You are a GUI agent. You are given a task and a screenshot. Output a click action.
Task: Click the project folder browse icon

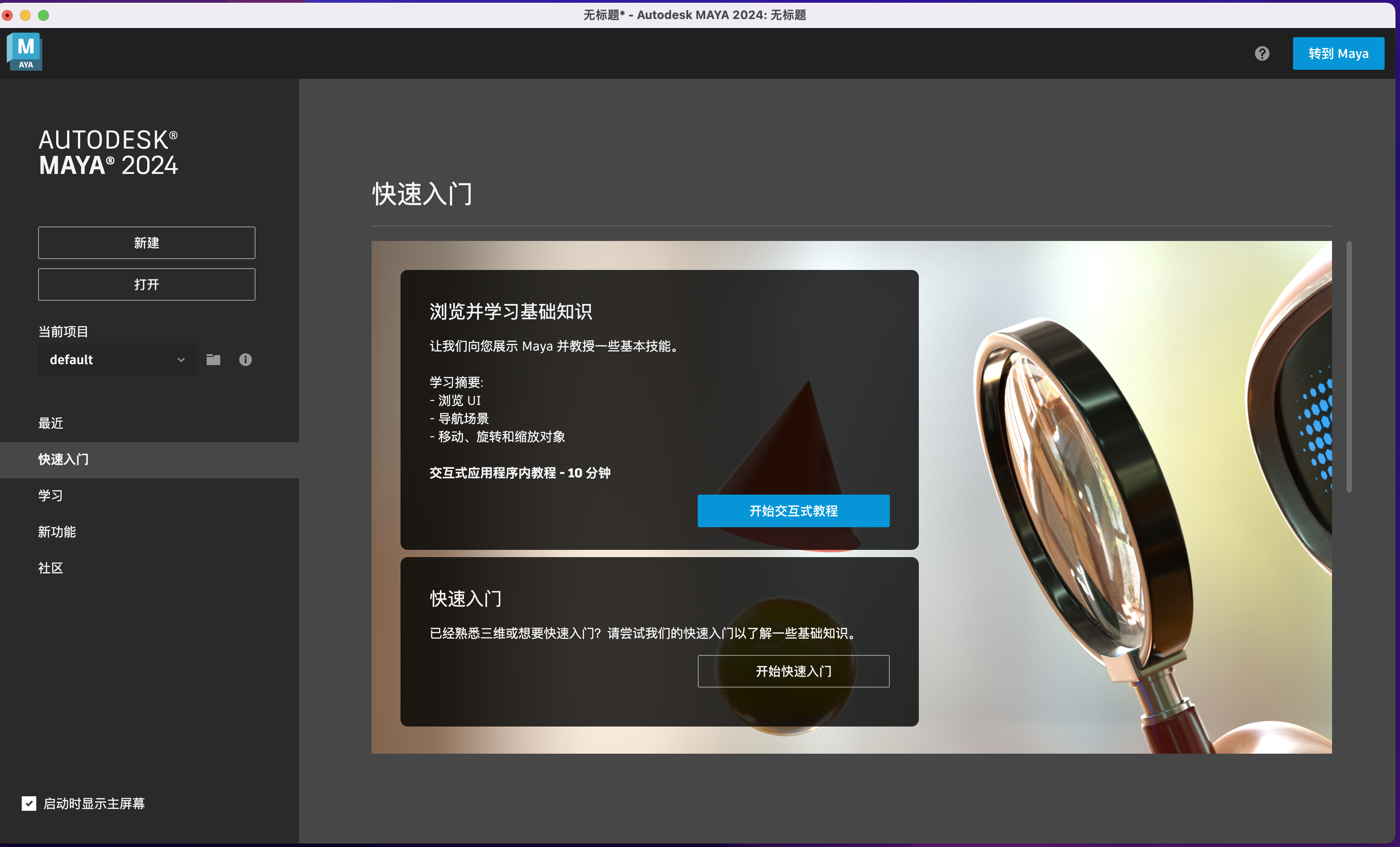click(213, 360)
